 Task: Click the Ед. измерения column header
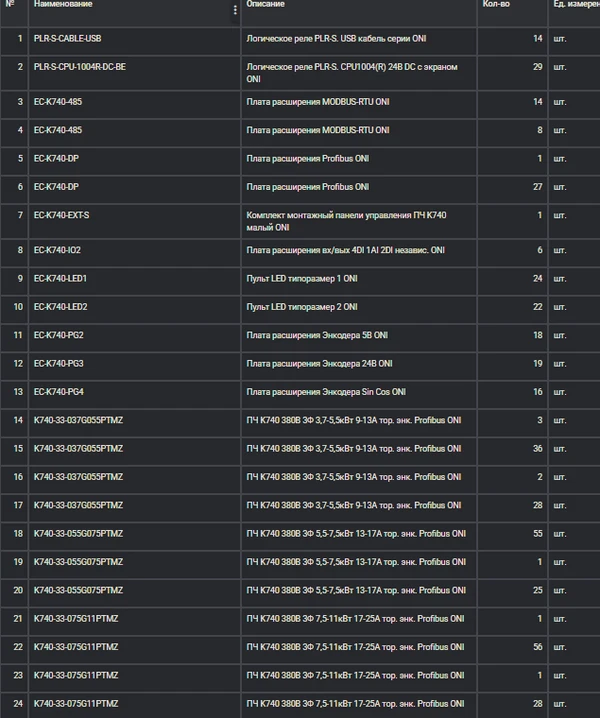[577, 4]
